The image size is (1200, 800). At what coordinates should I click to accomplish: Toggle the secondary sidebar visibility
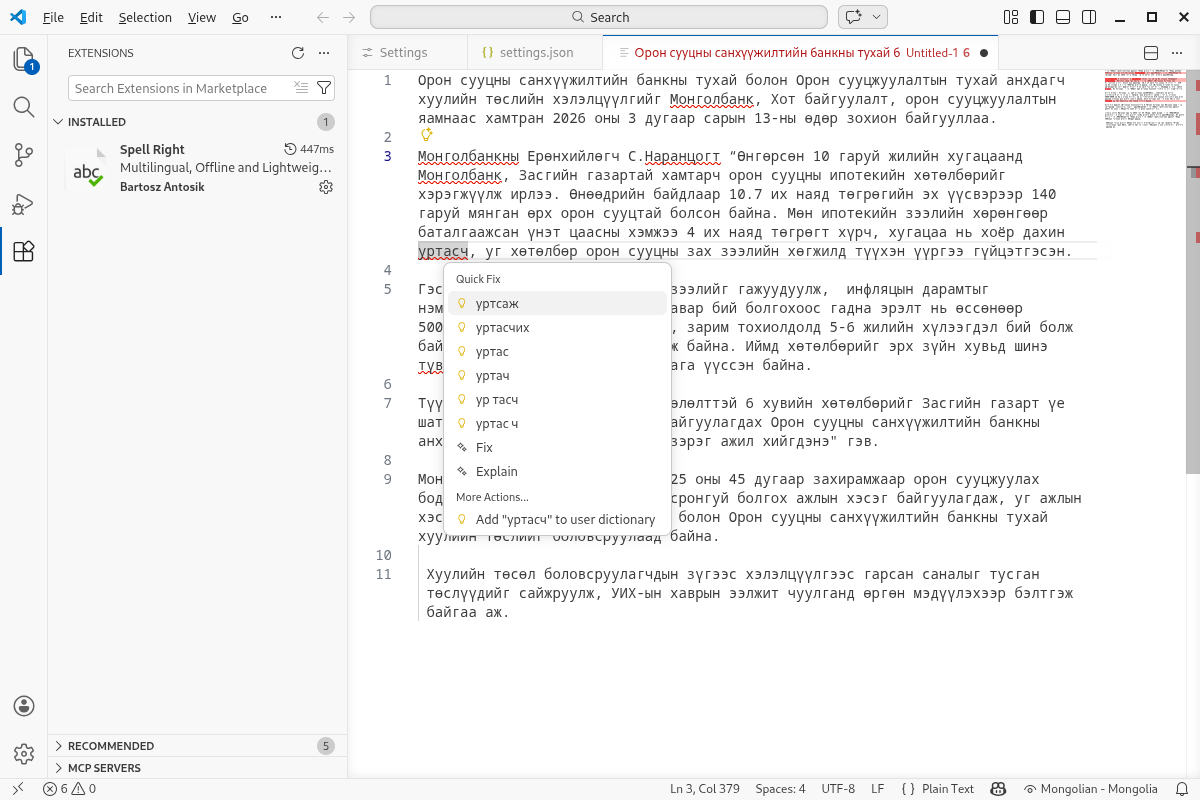(x=1087, y=16)
